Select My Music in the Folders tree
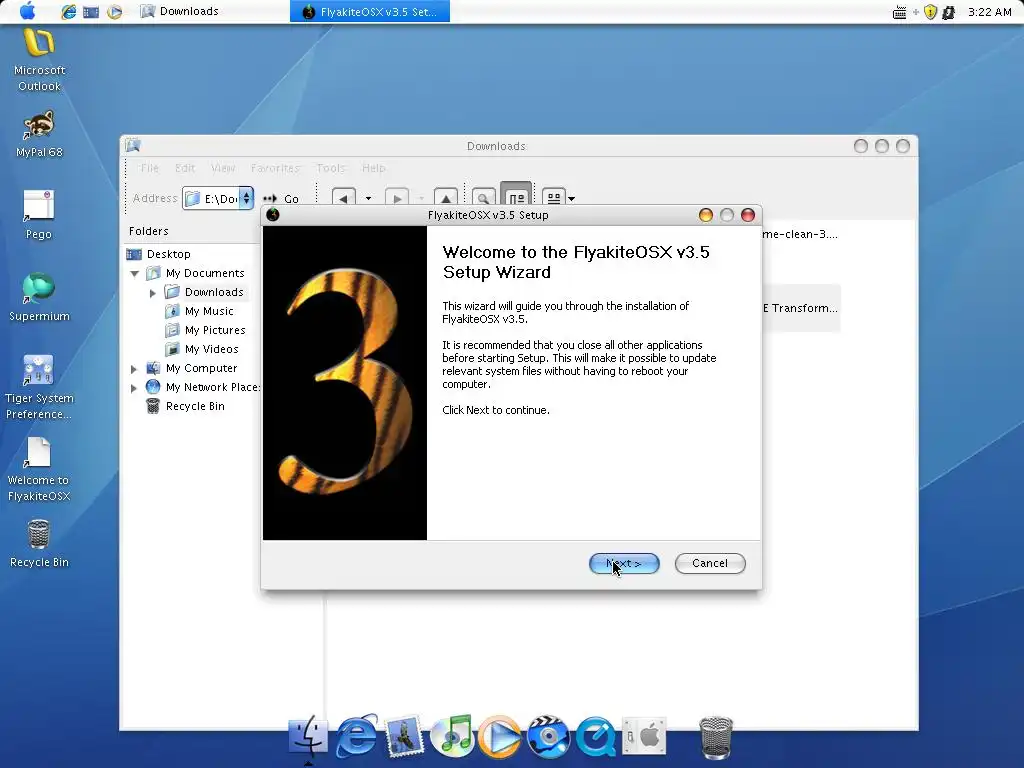 208,311
